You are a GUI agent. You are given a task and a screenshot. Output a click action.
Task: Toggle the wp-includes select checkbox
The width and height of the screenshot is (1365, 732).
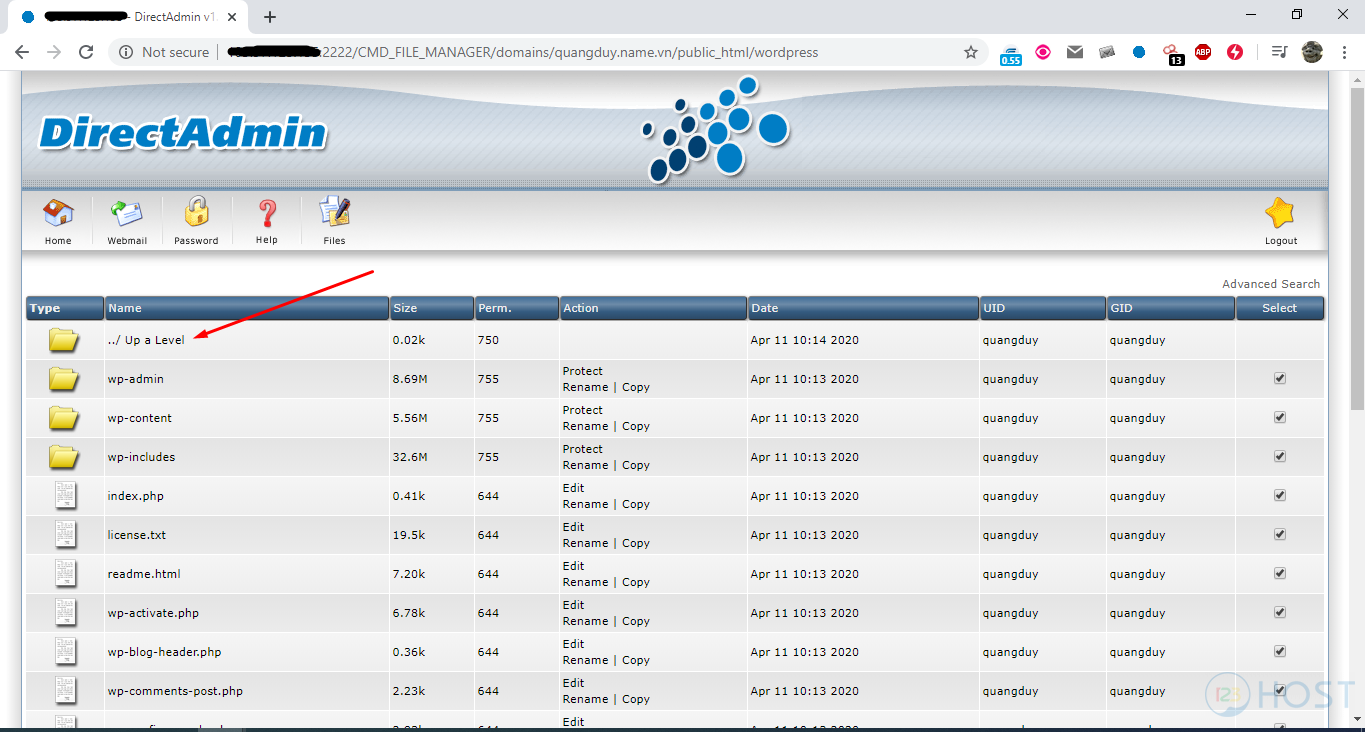pos(1280,457)
